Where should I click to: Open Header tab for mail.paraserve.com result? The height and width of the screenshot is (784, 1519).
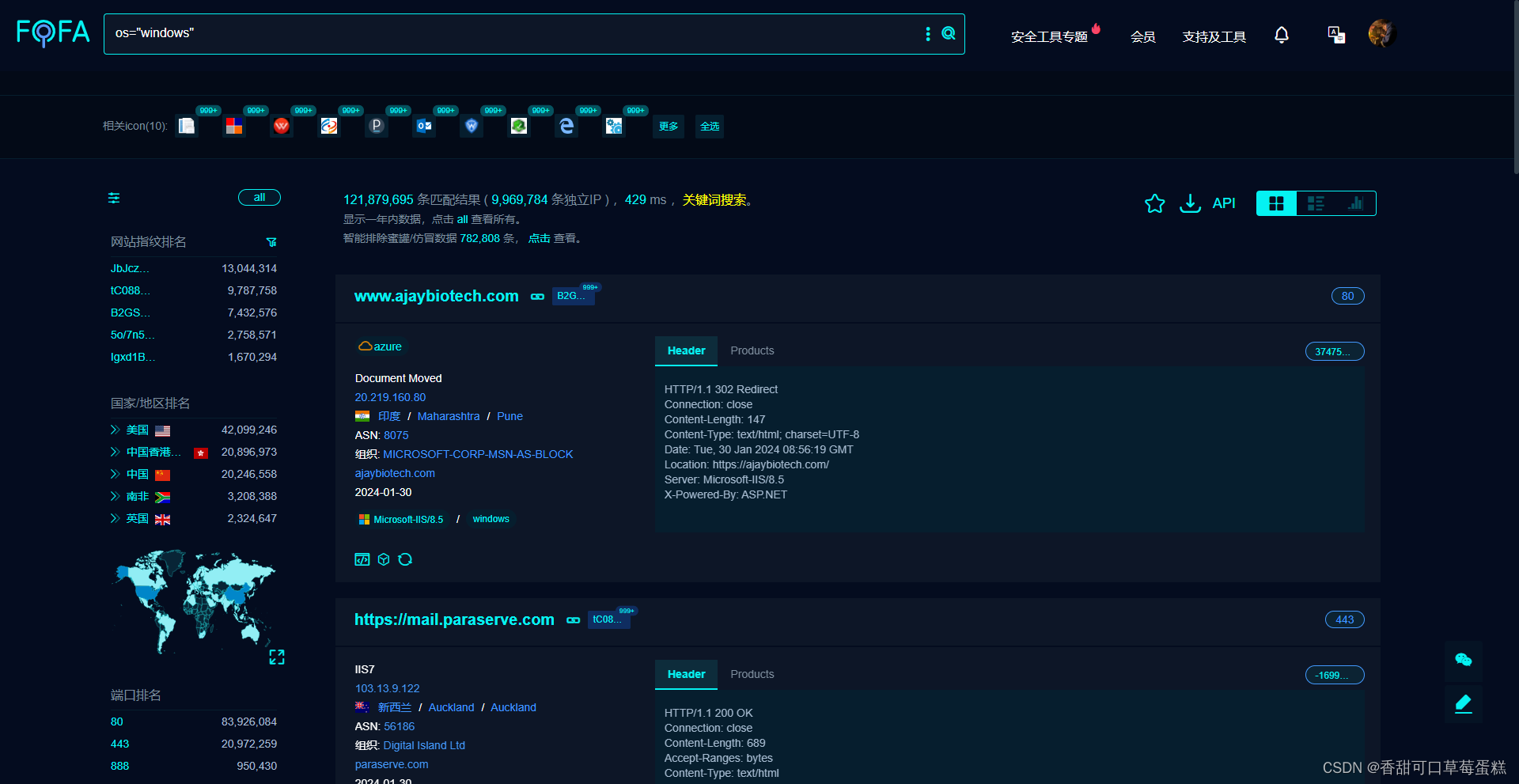coord(686,674)
